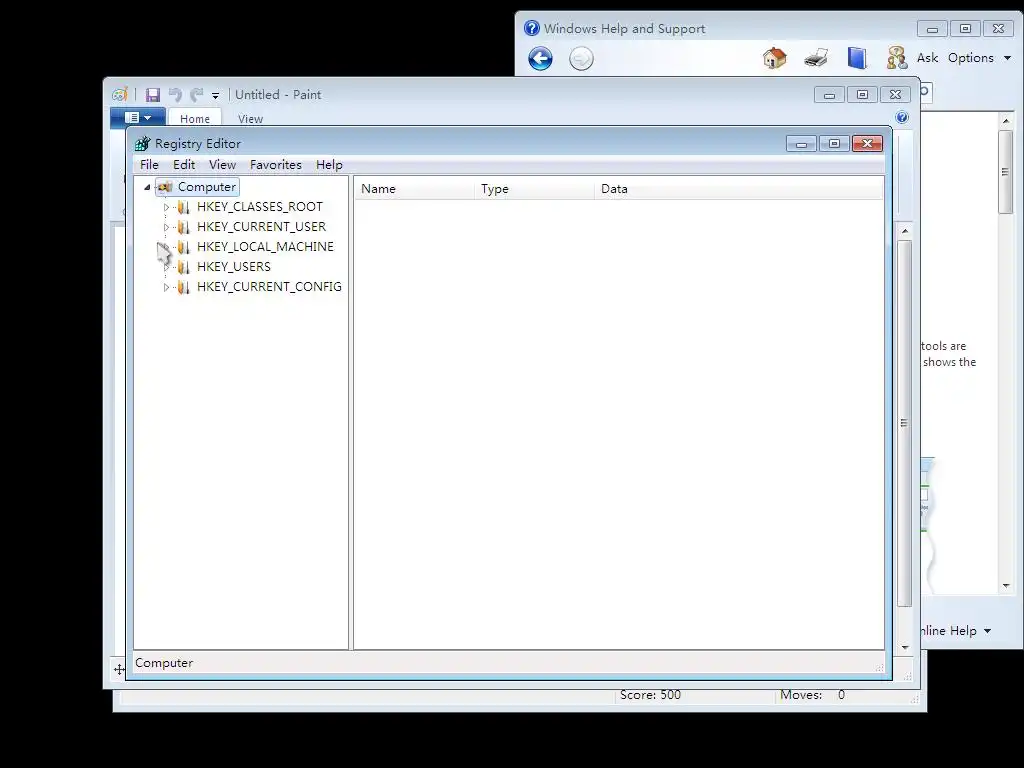Click the HKEY_USERS folder icon
Image resolution: width=1024 pixels, height=768 pixels.
pyautogui.click(x=184, y=267)
